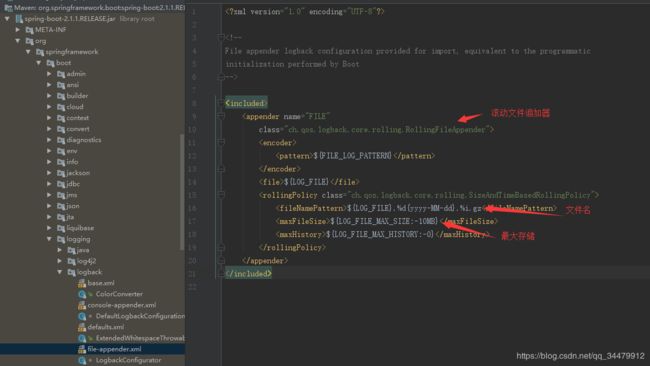Collapse the springframework package arrow
Image resolution: width=650 pixels, height=366 pixels.
[x=28, y=52]
